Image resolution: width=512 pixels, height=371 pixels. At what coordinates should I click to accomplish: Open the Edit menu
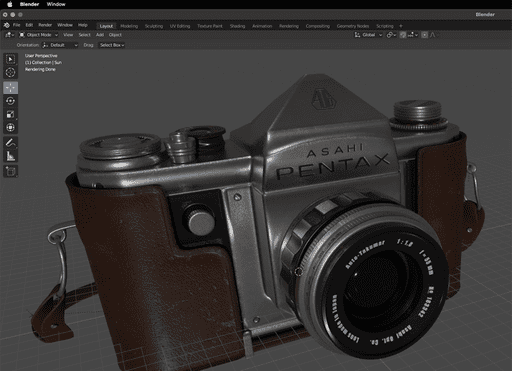point(29,25)
